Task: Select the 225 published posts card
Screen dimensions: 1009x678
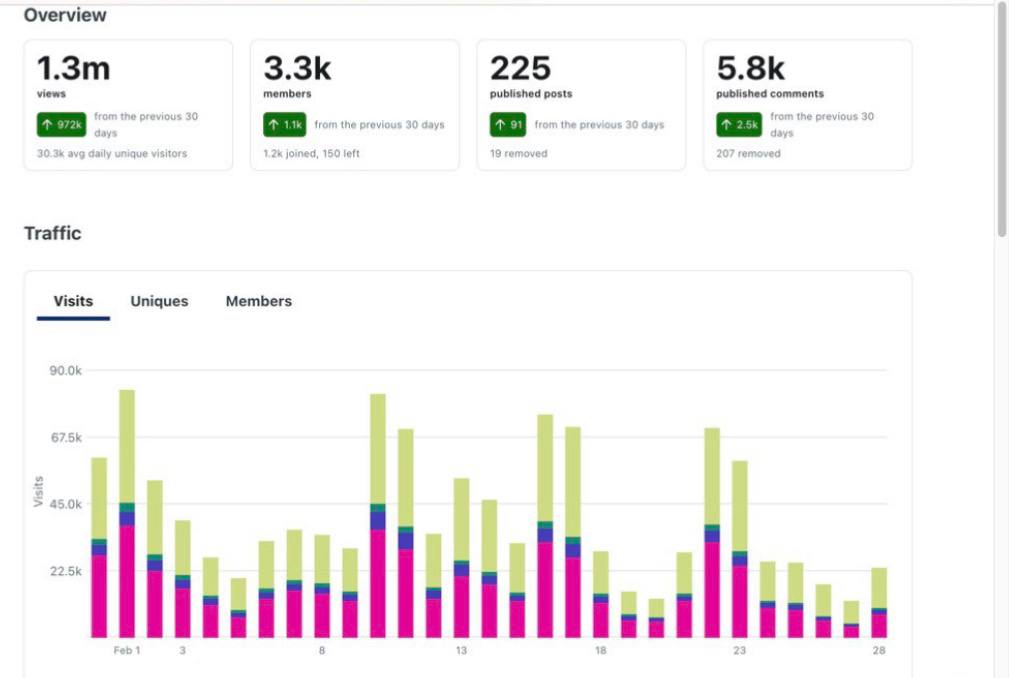Action: coord(581,104)
